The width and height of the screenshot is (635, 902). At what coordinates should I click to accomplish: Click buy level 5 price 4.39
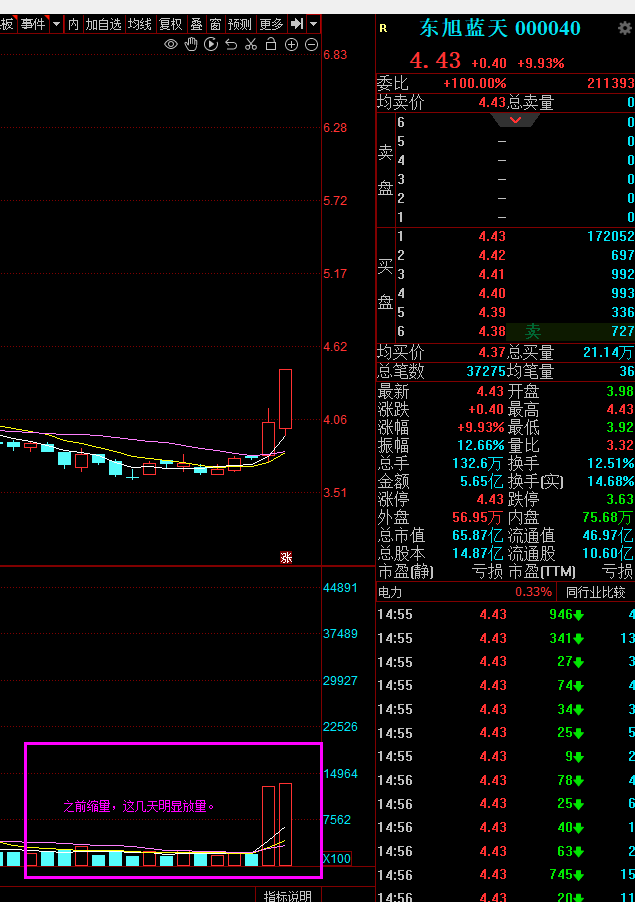click(x=492, y=312)
